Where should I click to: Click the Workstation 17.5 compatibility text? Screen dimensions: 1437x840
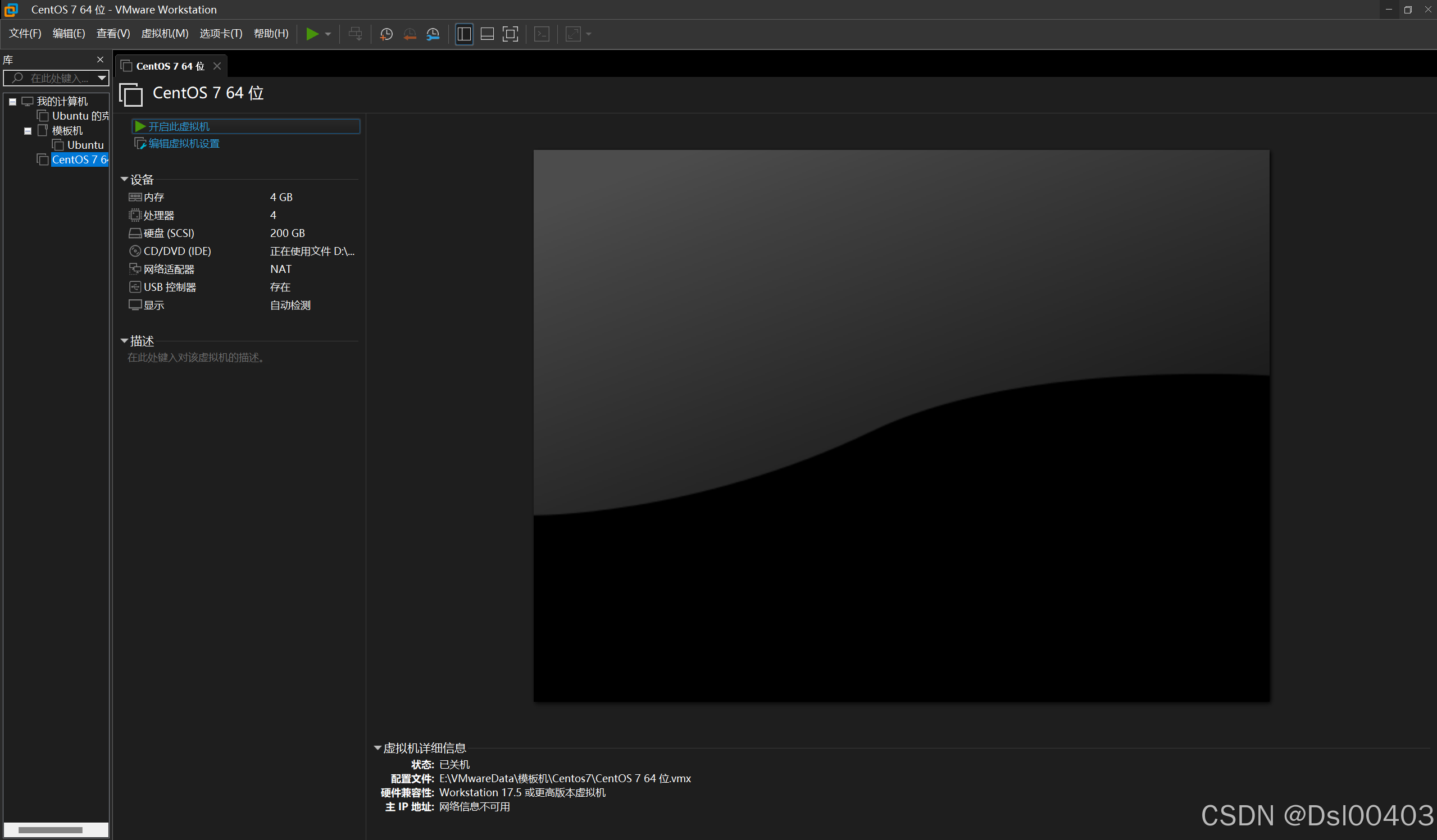tap(522, 793)
